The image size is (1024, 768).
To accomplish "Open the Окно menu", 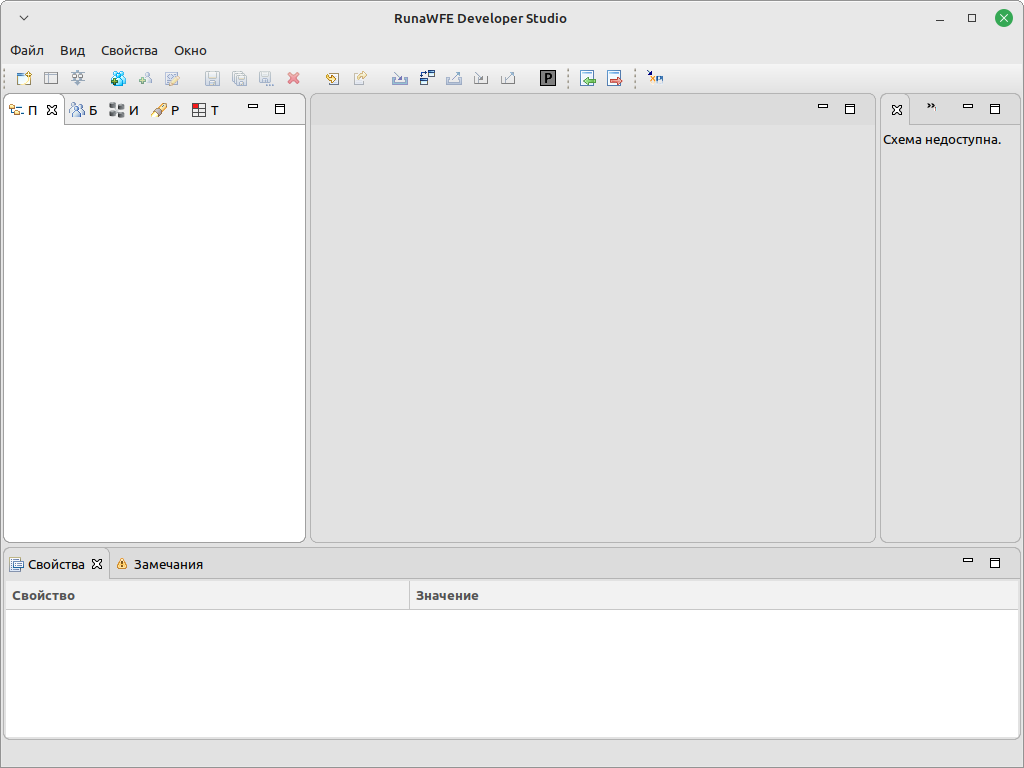I will tap(190, 50).
